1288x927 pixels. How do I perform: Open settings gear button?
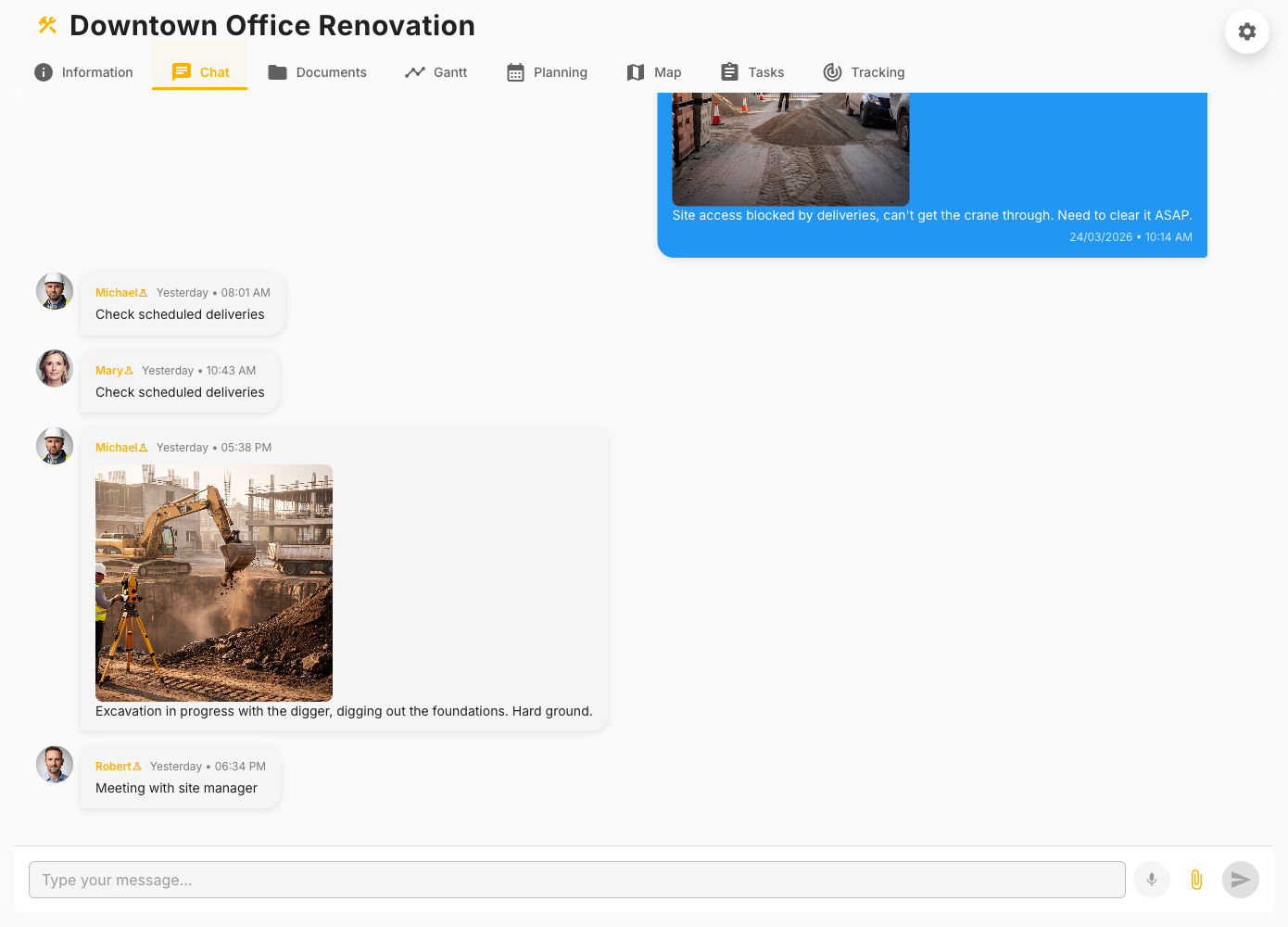[1246, 32]
